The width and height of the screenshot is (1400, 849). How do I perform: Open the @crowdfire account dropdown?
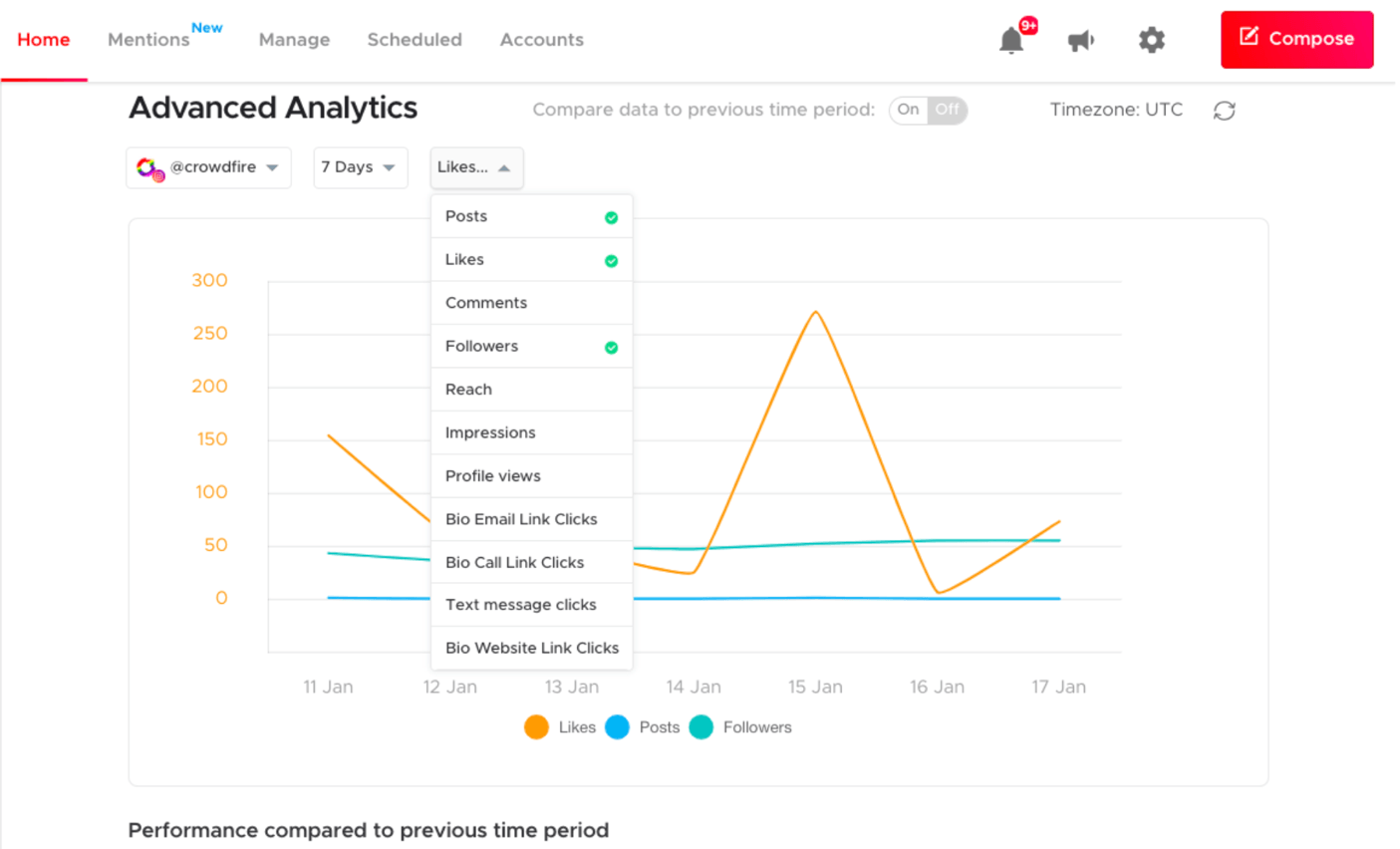208,167
